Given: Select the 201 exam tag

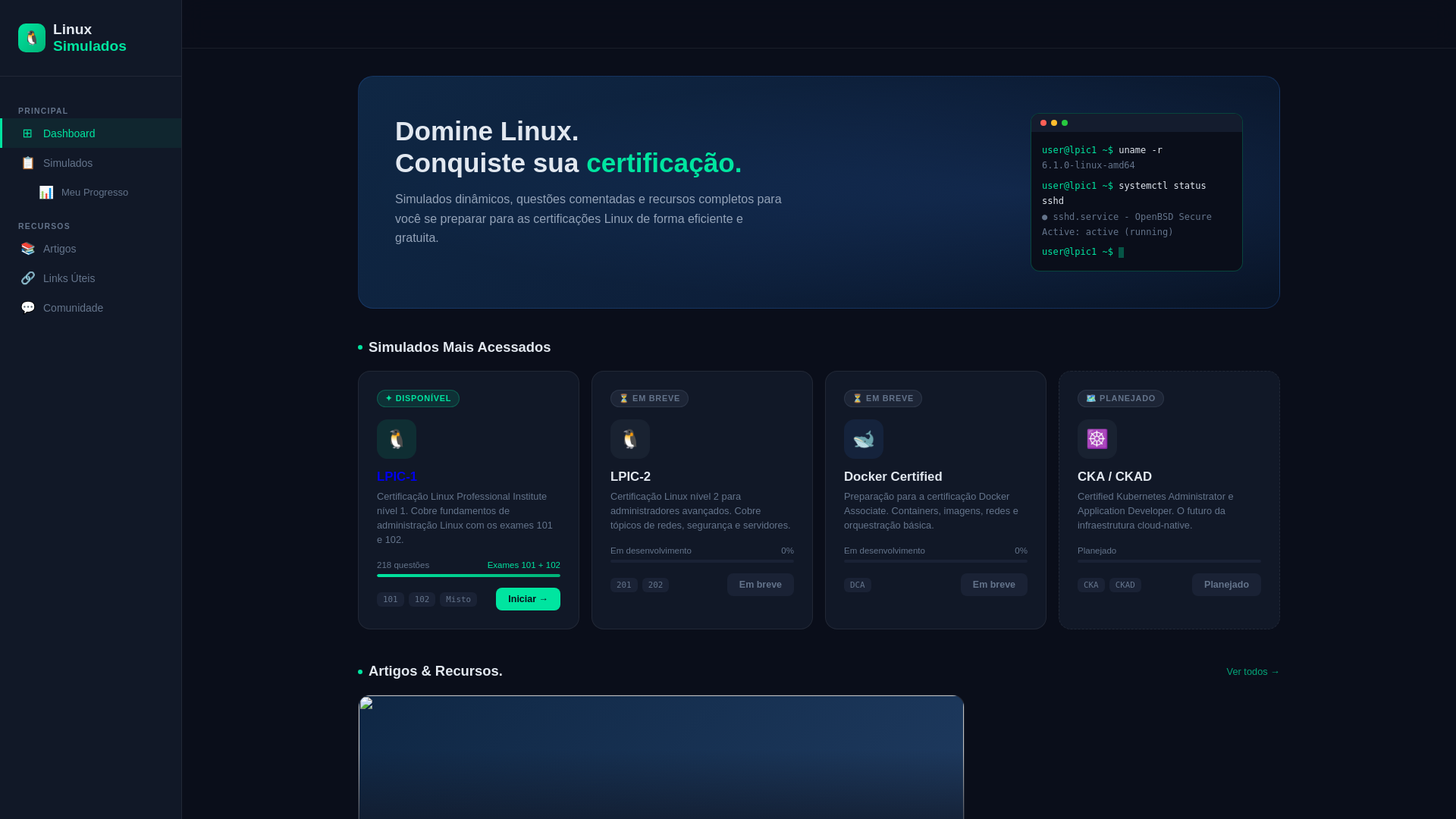Looking at the screenshot, I should point(624,585).
